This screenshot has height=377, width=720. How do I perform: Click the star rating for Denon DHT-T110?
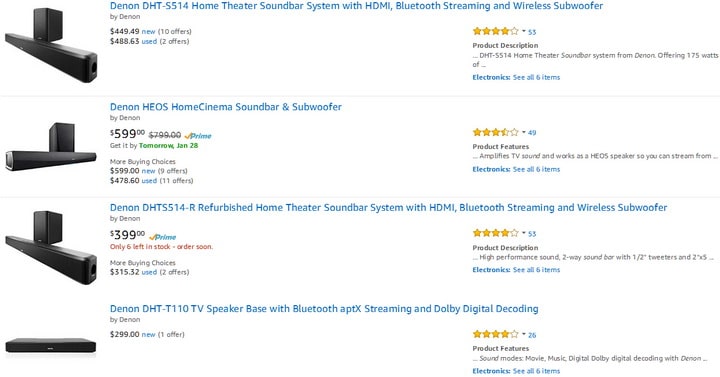495,334
